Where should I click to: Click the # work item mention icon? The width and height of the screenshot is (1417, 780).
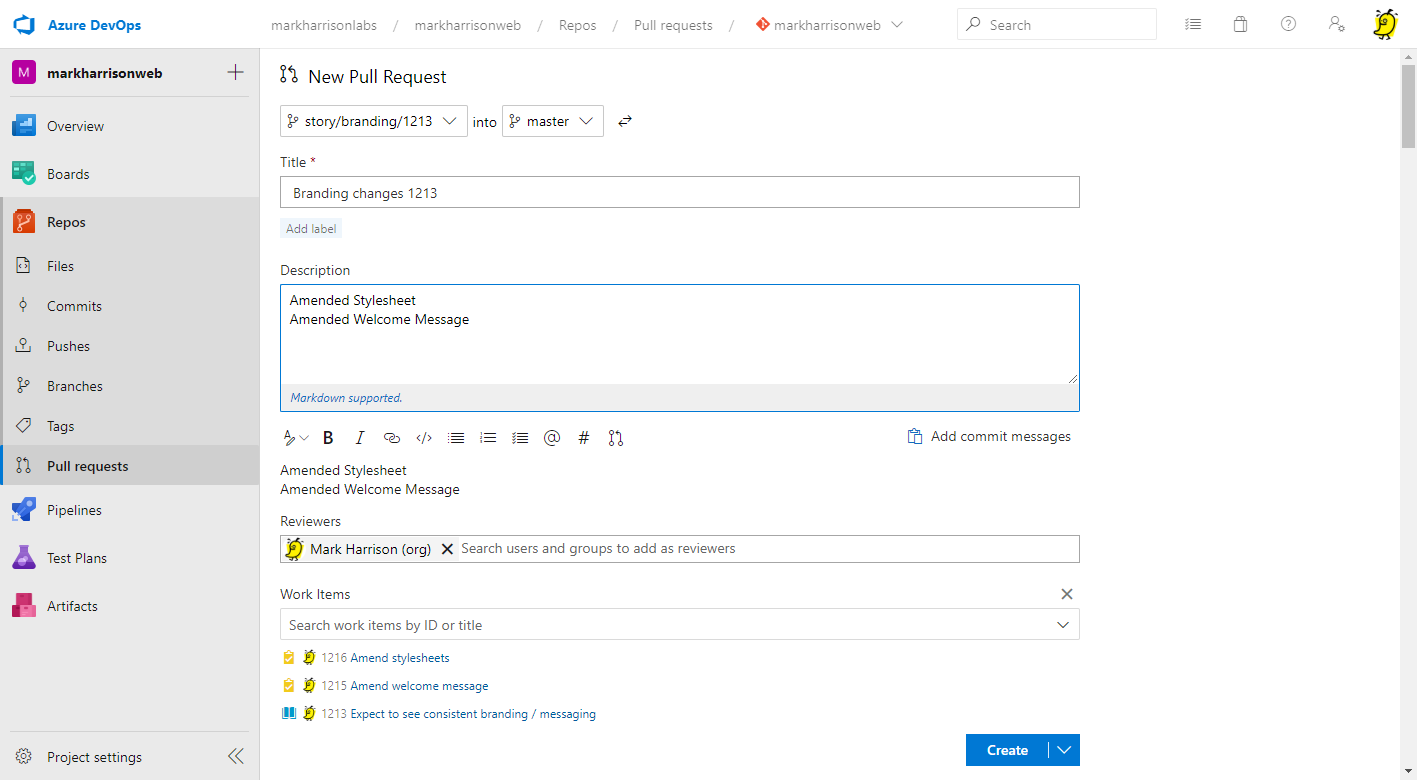coord(584,438)
